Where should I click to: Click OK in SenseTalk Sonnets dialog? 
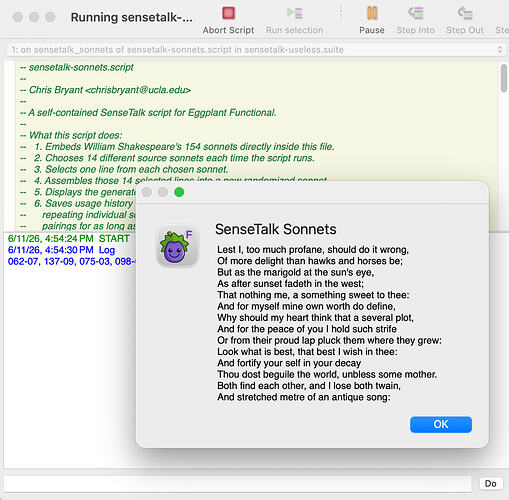coord(441,424)
